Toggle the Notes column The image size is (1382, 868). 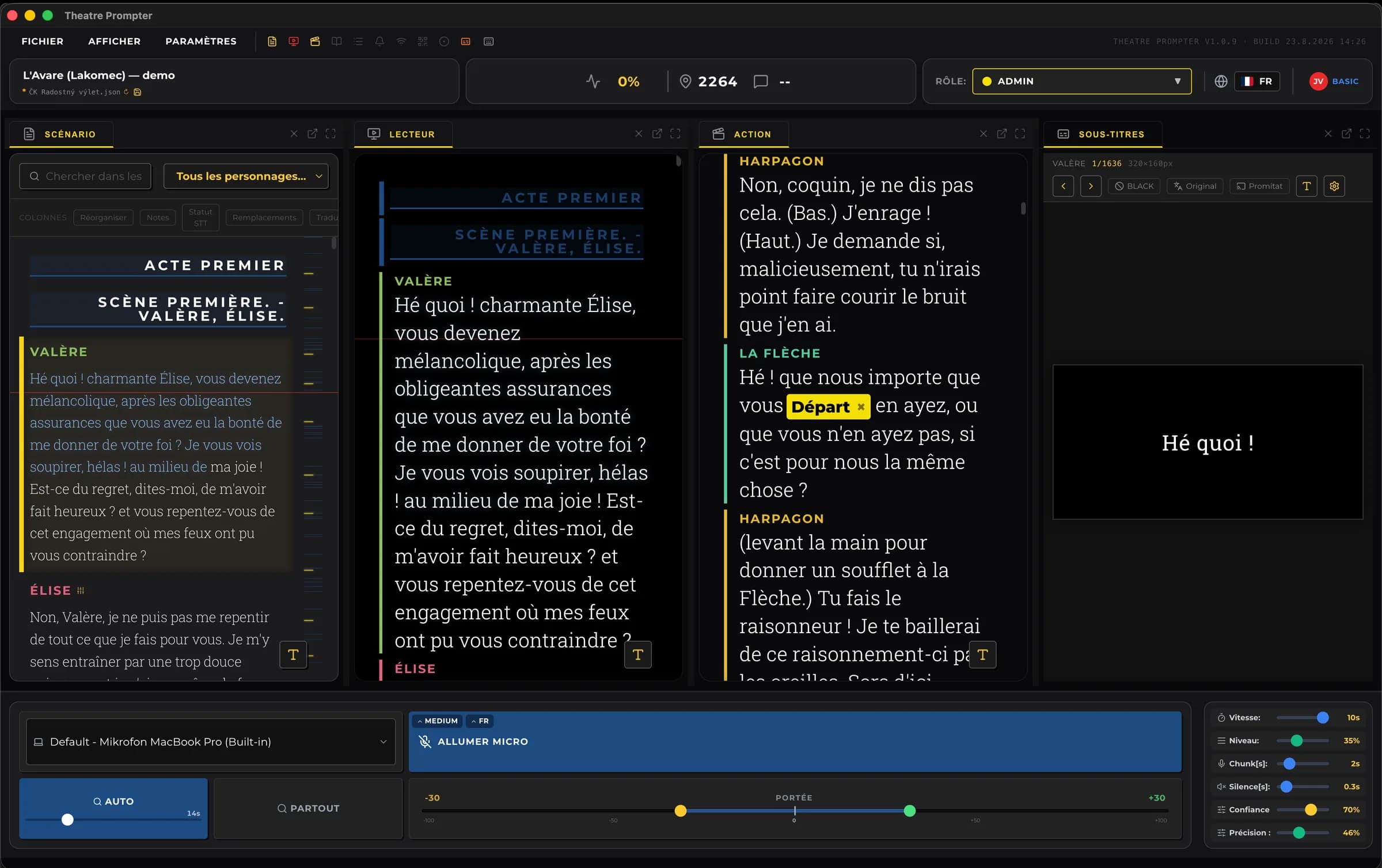coord(158,217)
